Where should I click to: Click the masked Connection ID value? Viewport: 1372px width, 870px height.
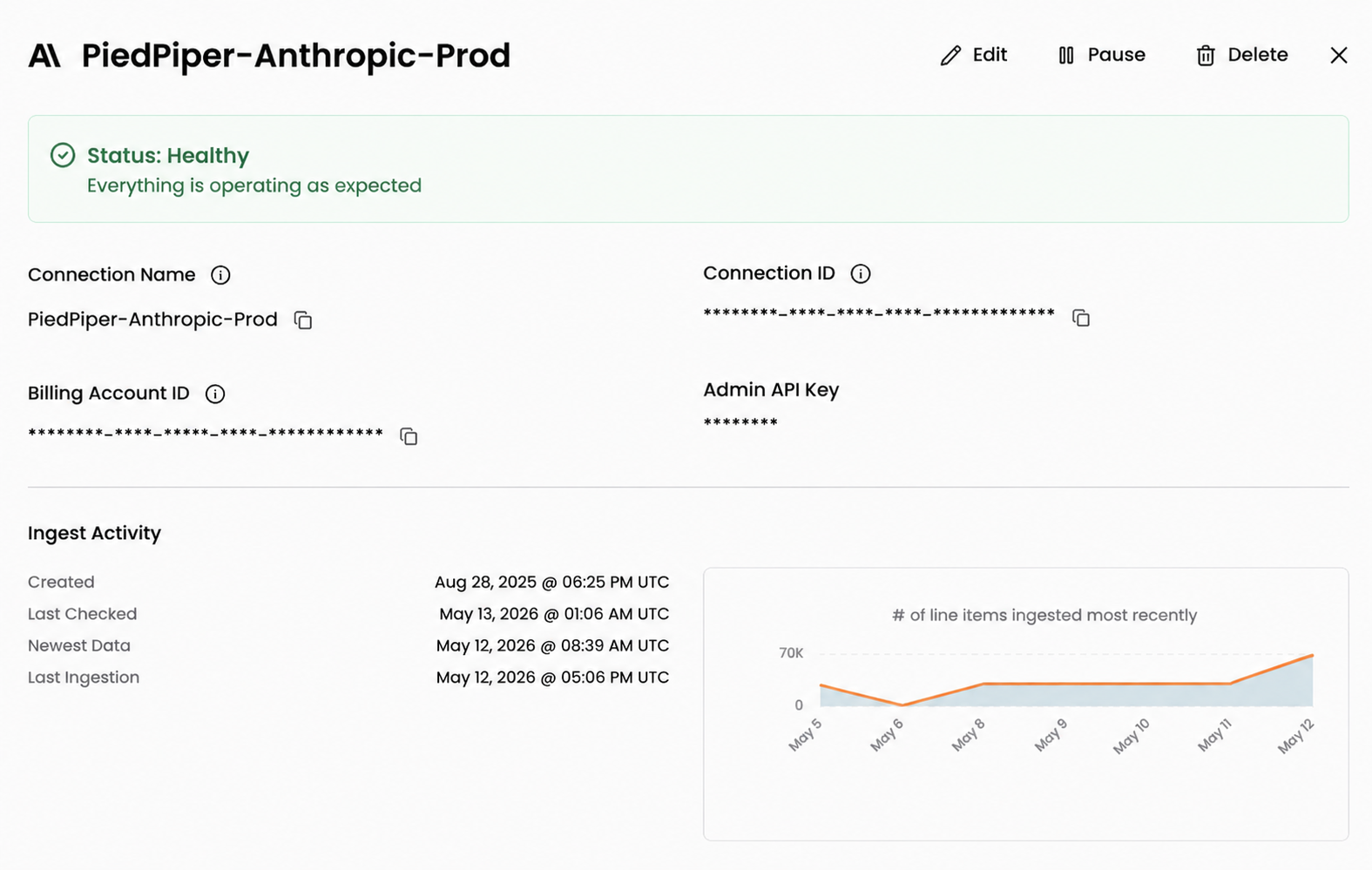point(879,313)
